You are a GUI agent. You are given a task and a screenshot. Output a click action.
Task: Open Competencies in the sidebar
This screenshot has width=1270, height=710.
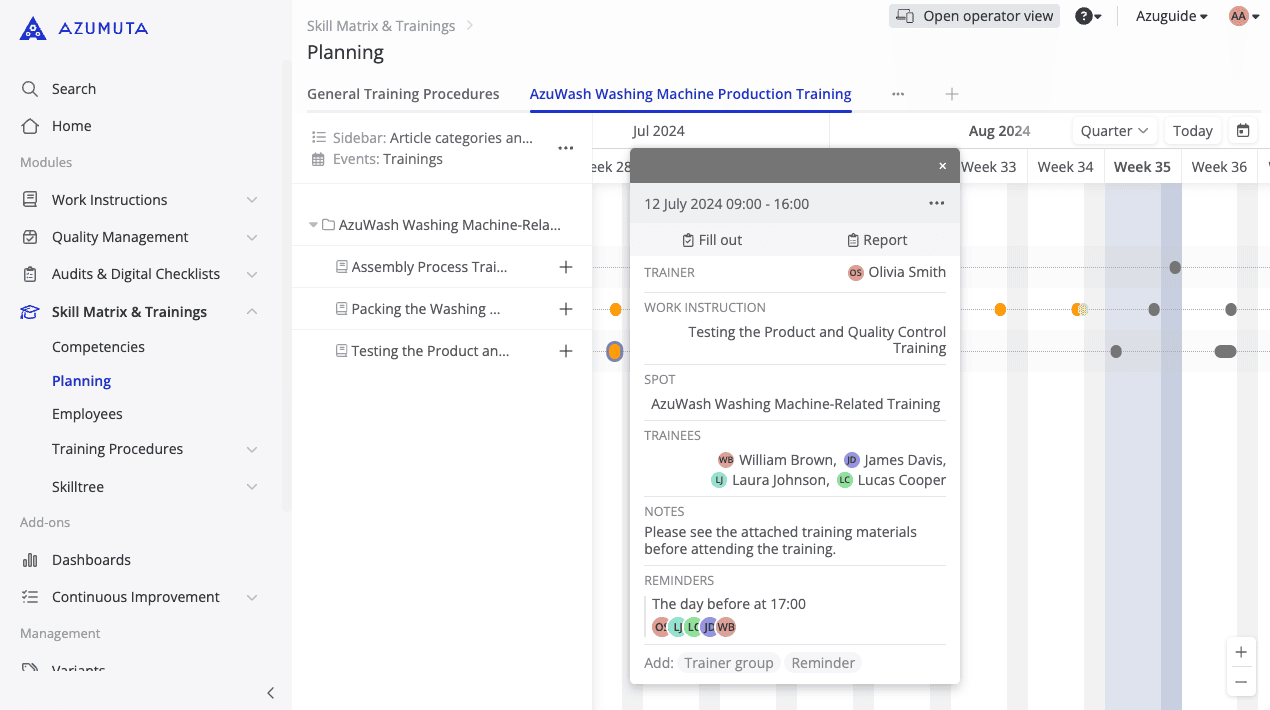point(98,347)
